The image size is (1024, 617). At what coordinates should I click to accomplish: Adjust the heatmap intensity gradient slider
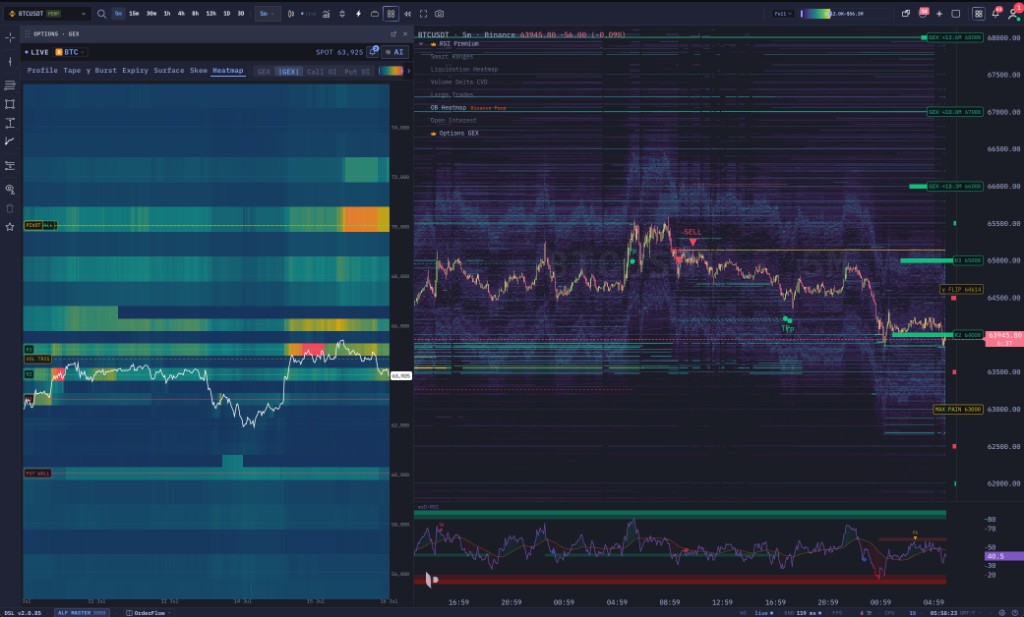[816, 14]
